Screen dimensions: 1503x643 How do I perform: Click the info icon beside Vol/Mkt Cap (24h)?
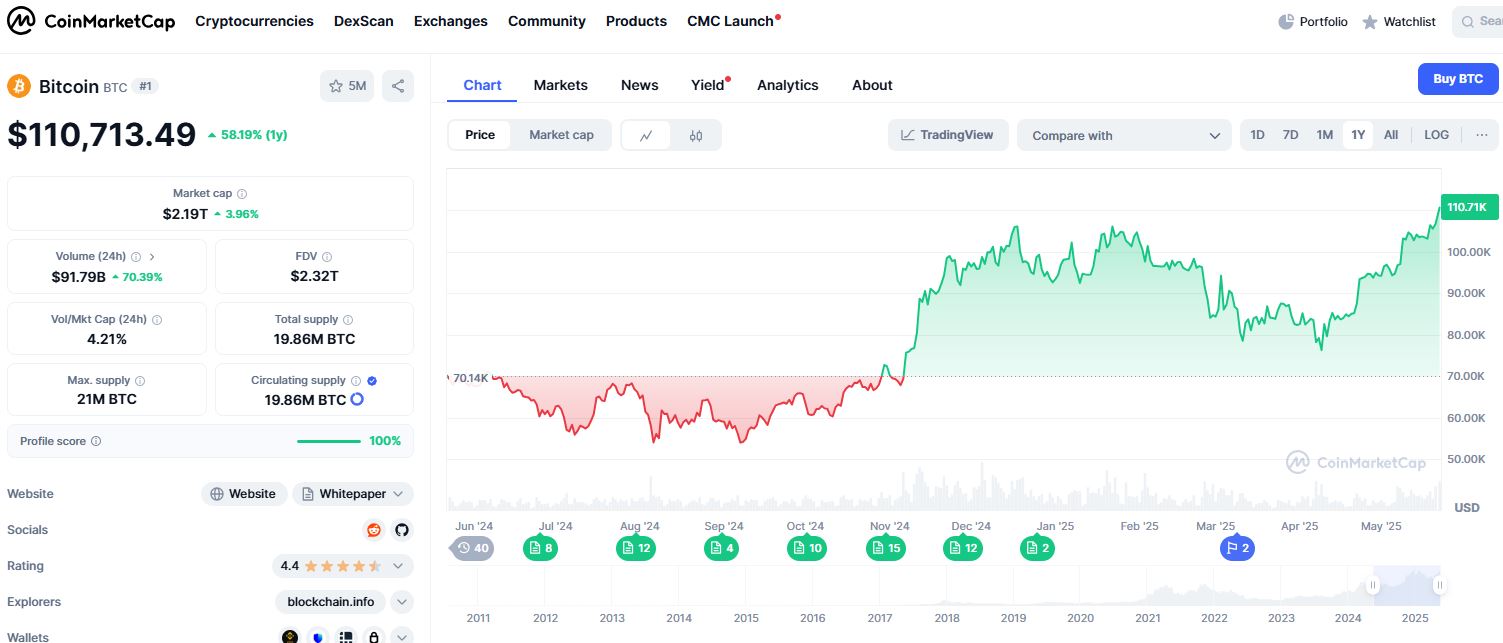pos(157,320)
